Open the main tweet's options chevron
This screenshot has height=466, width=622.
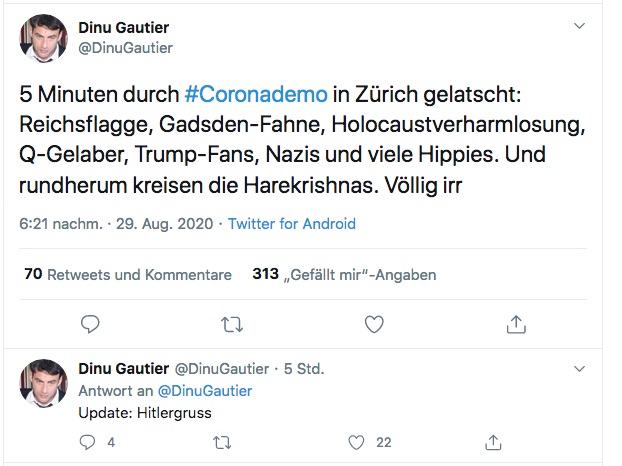(579, 25)
